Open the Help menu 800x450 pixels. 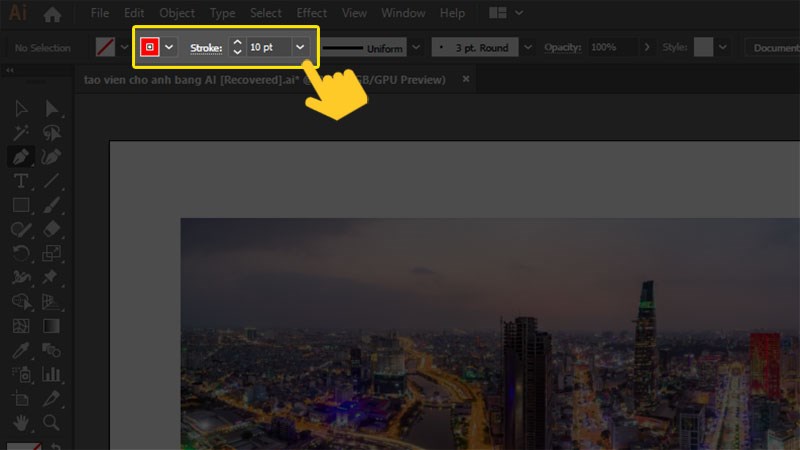click(452, 13)
